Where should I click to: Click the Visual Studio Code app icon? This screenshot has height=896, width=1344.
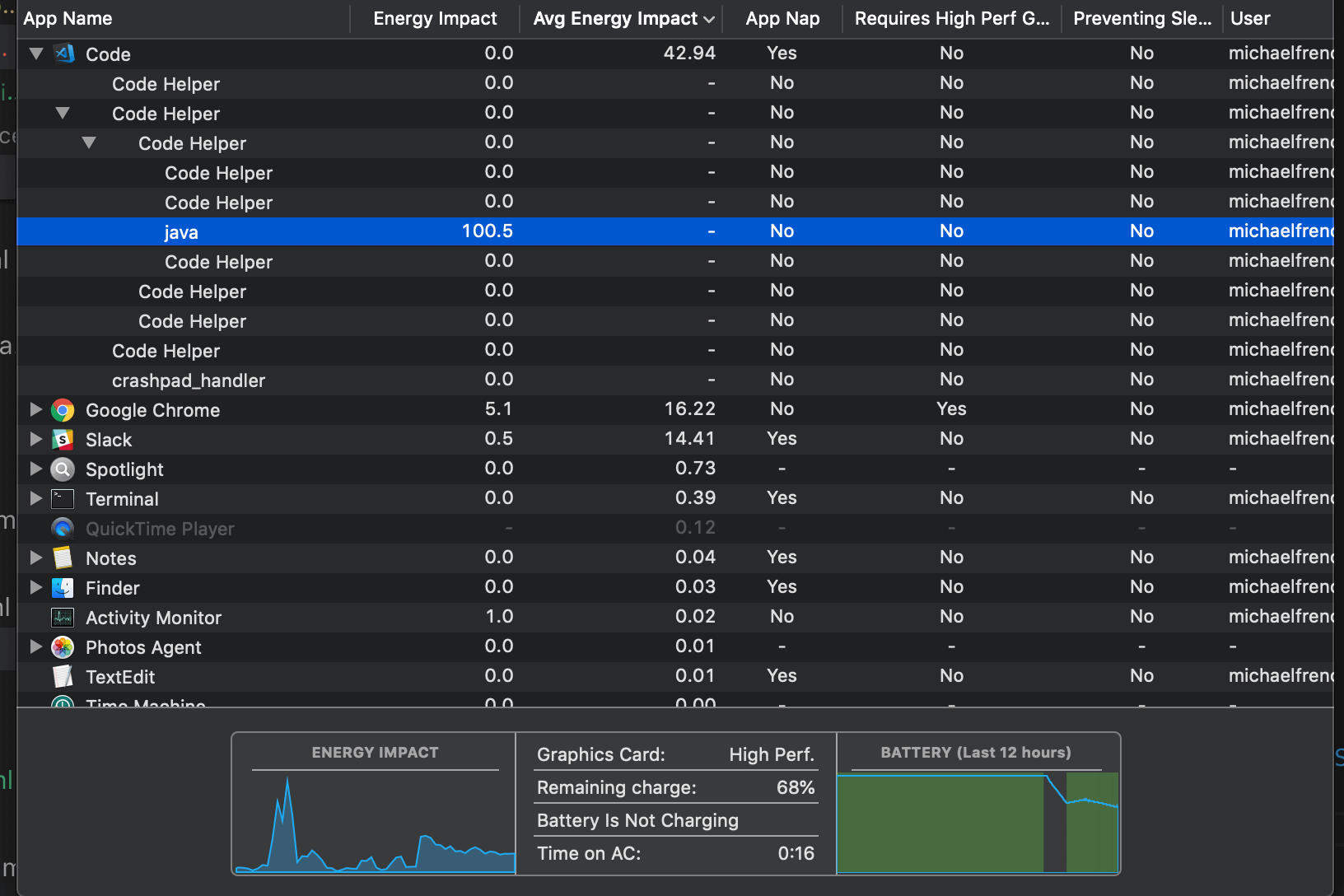(63, 54)
